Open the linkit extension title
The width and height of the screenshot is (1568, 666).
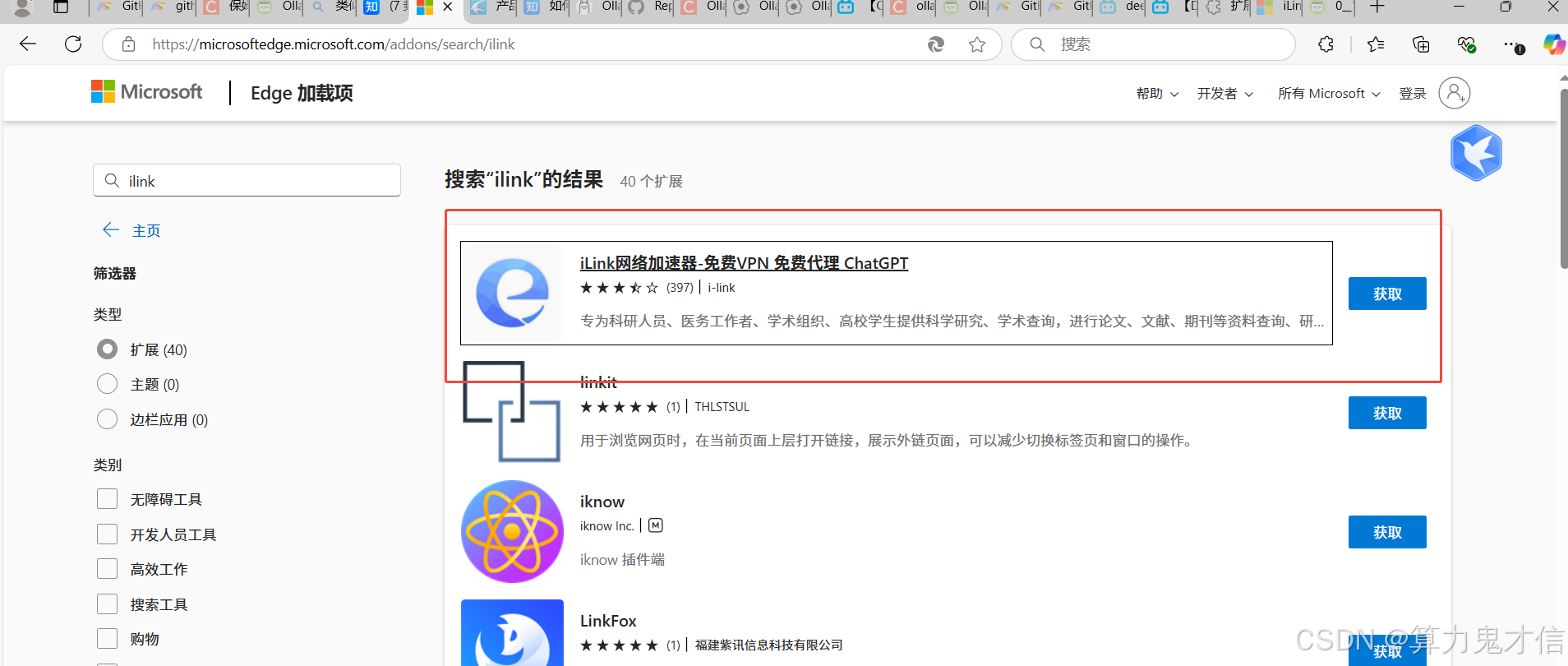598,382
